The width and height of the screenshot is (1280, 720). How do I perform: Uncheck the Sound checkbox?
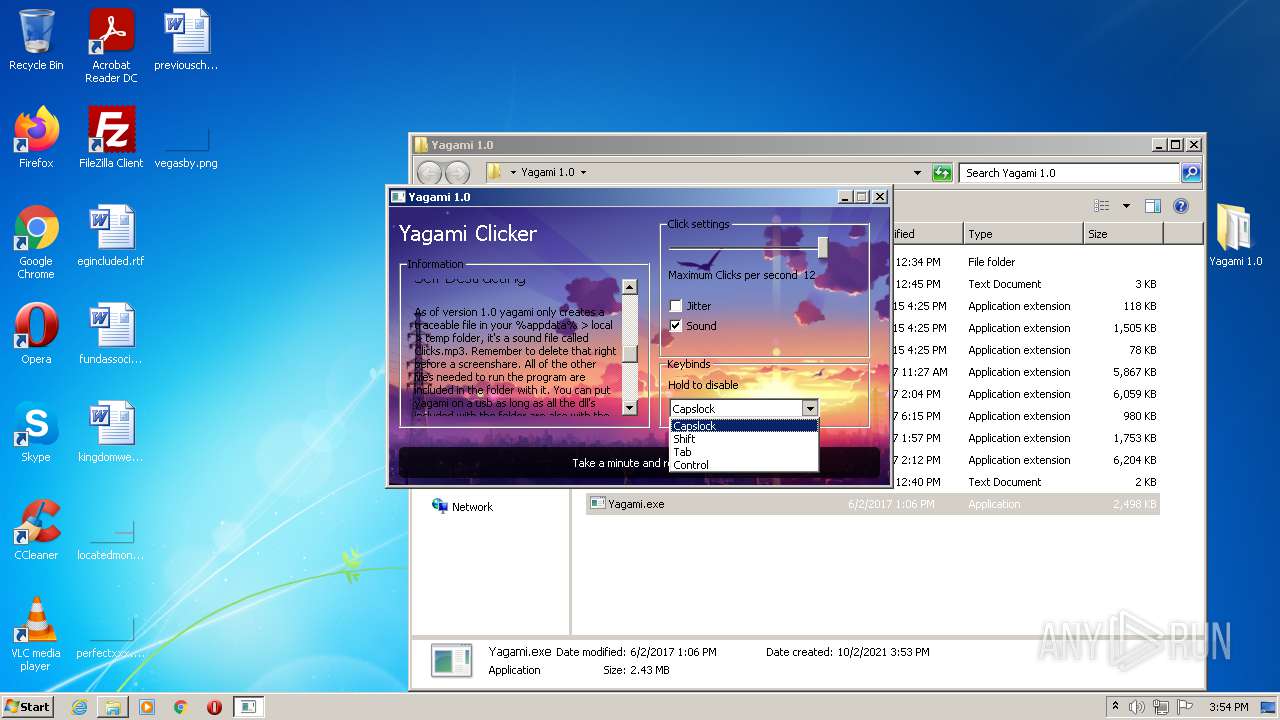[x=676, y=326]
